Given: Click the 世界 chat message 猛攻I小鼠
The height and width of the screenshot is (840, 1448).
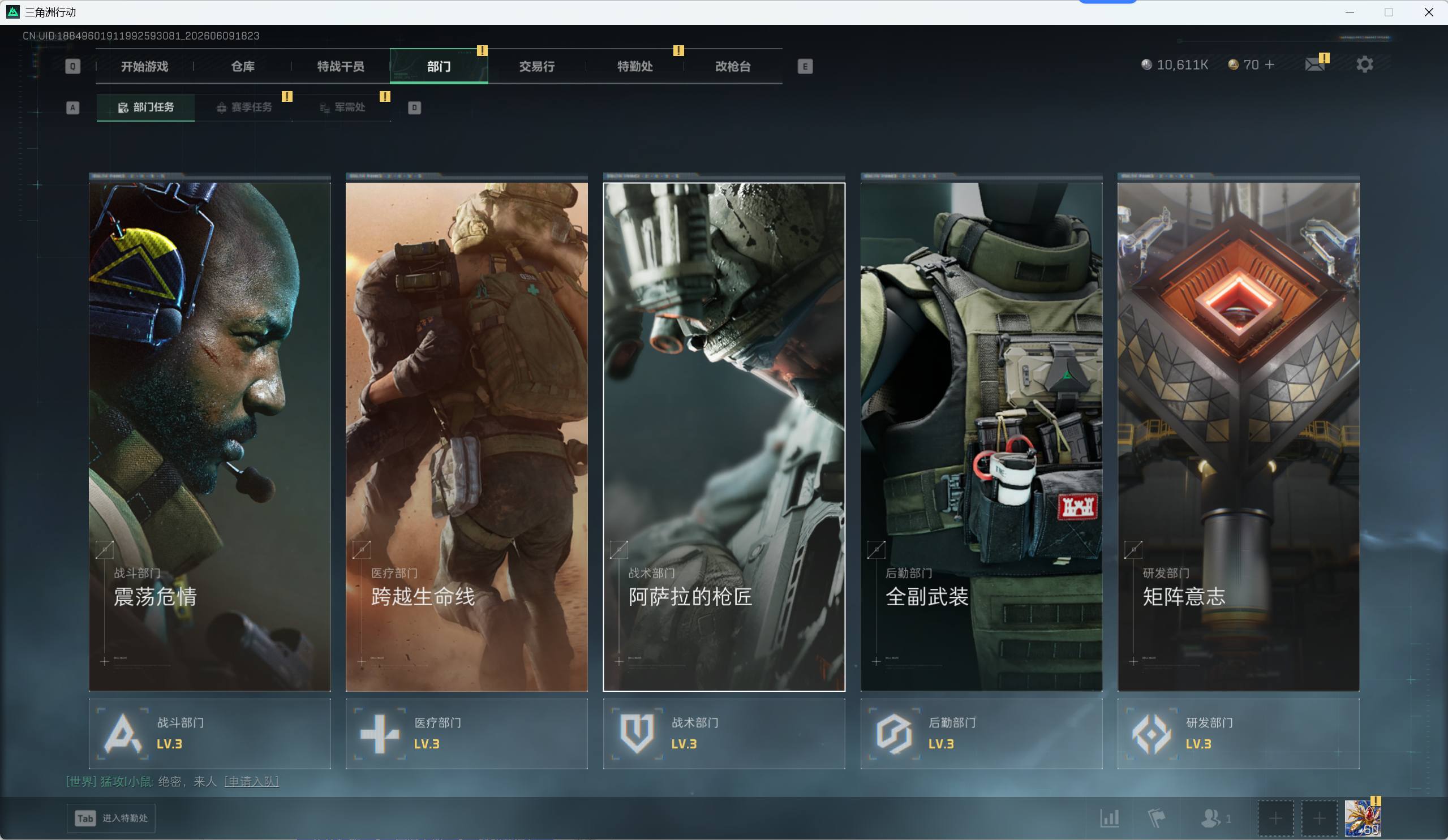Looking at the screenshot, I should click(141, 781).
